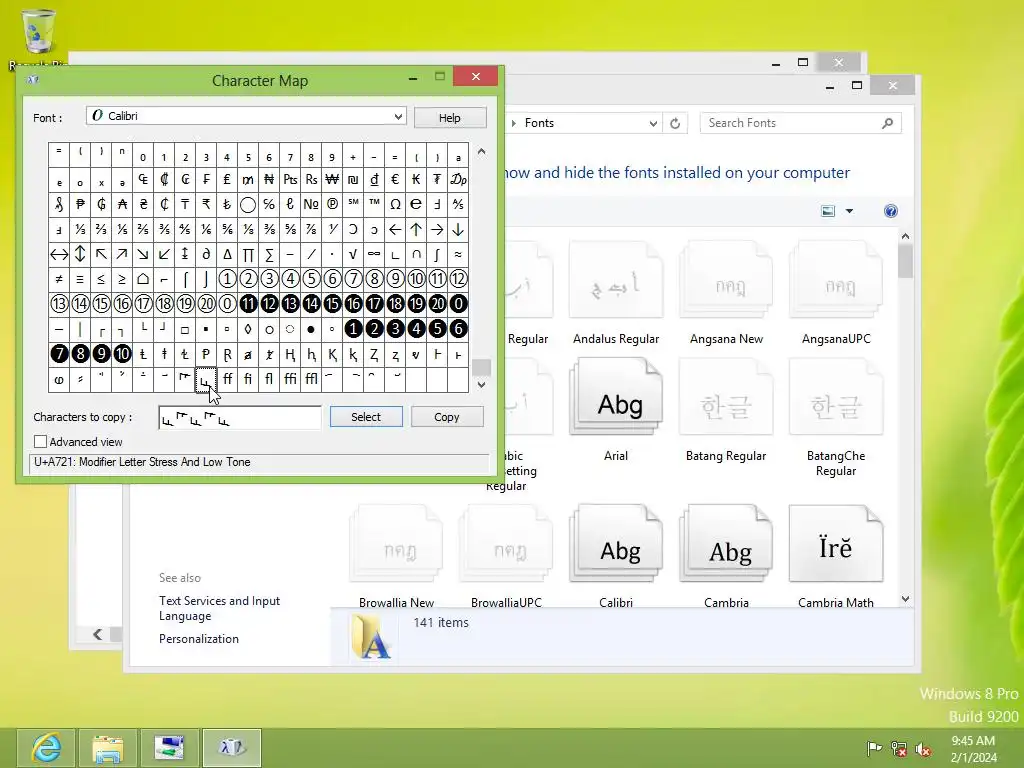This screenshot has height=768, width=1024.
Task: Click Fonts in the address bar
Action: coord(539,123)
